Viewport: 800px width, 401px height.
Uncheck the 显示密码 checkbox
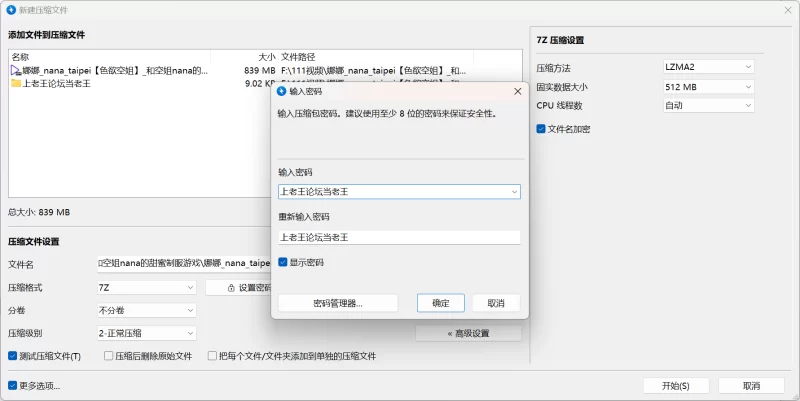(284, 262)
